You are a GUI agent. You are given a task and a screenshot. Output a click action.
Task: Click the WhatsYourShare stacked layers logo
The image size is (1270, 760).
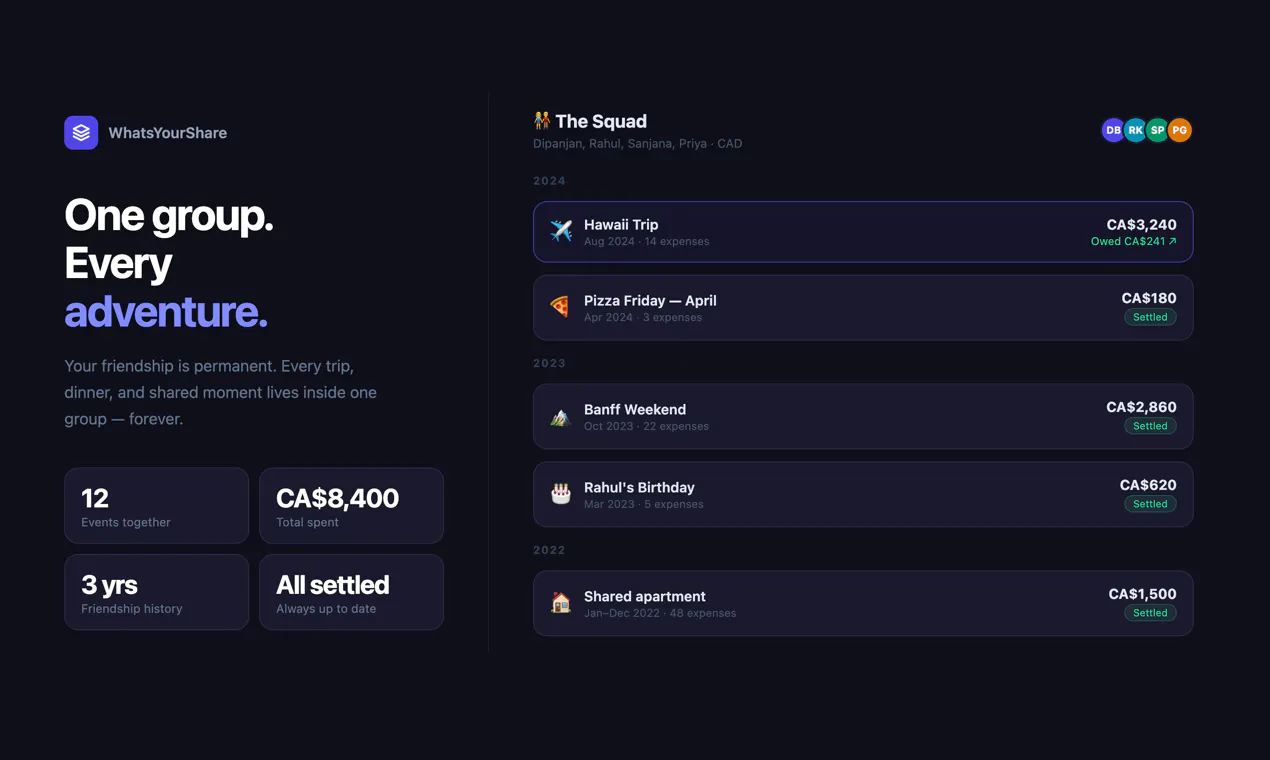[x=81, y=132]
